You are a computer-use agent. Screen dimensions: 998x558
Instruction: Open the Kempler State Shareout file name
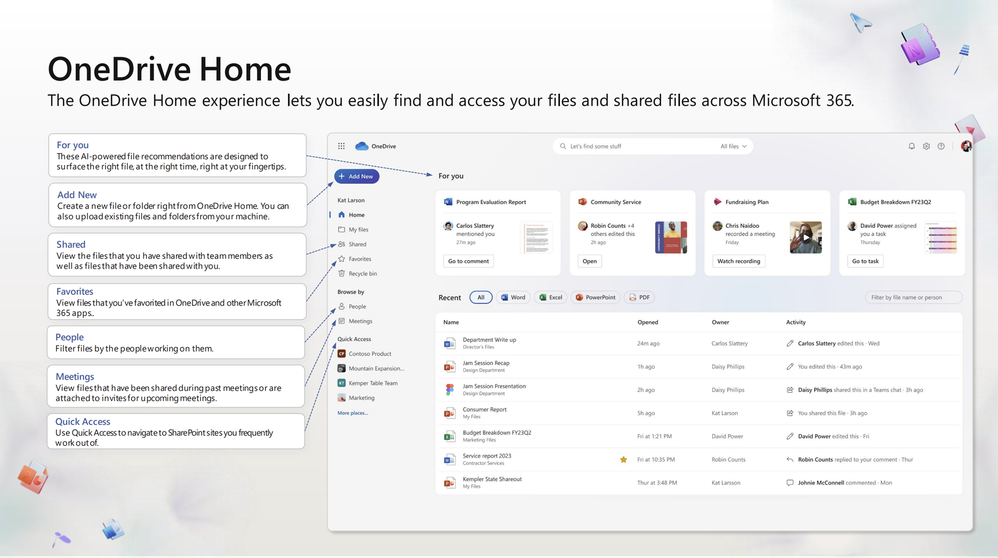pyautogui.click(x=492, y=479)
